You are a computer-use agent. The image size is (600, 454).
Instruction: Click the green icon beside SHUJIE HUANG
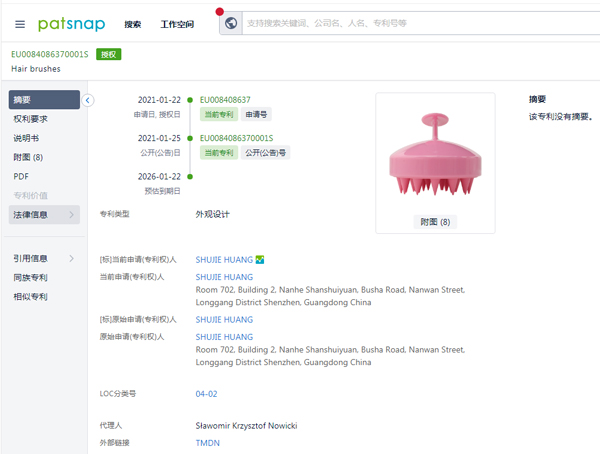click(260, 260)
